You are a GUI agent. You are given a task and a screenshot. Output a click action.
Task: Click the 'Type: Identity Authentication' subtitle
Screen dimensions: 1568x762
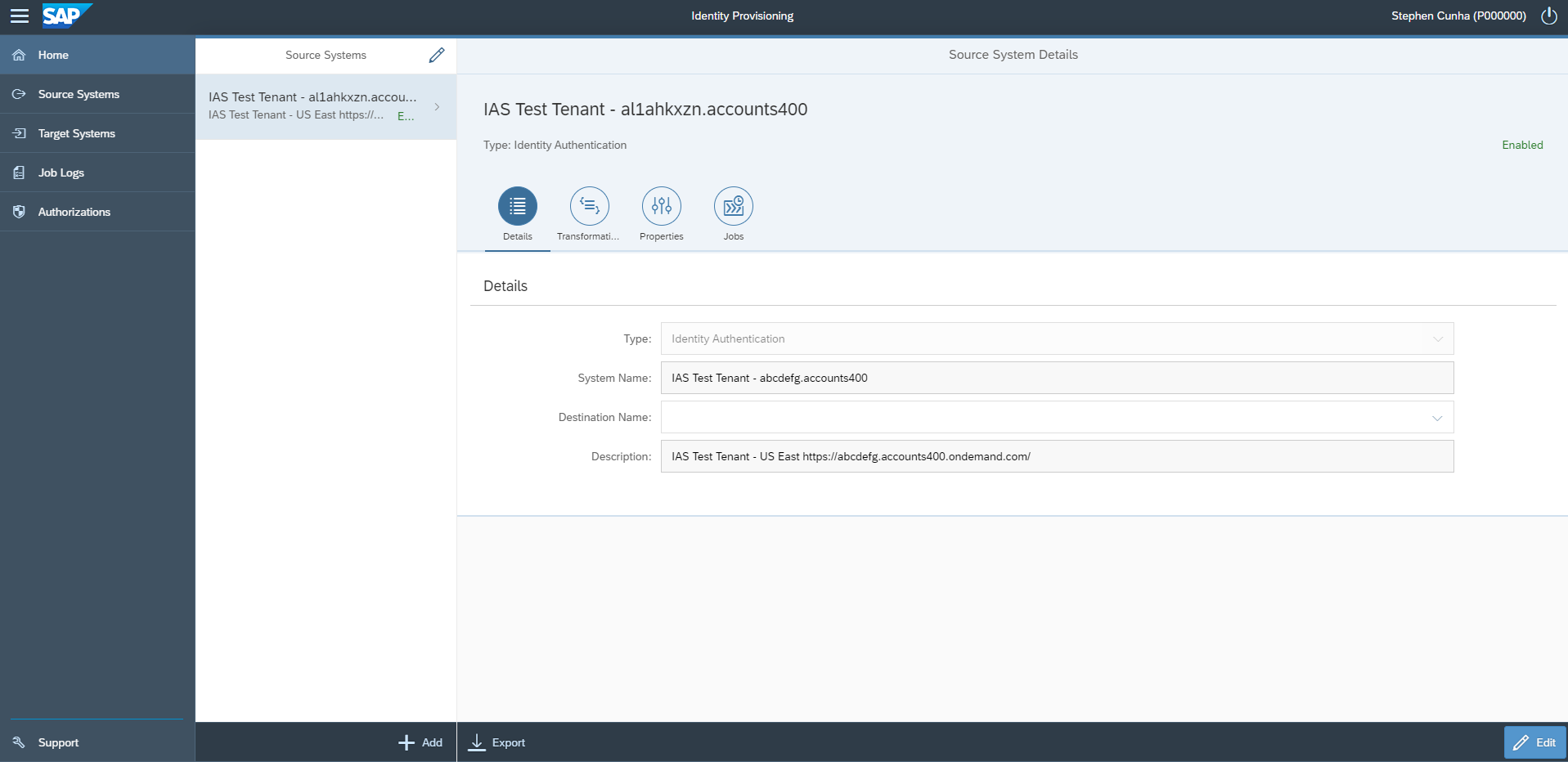(x=555, y=145)
